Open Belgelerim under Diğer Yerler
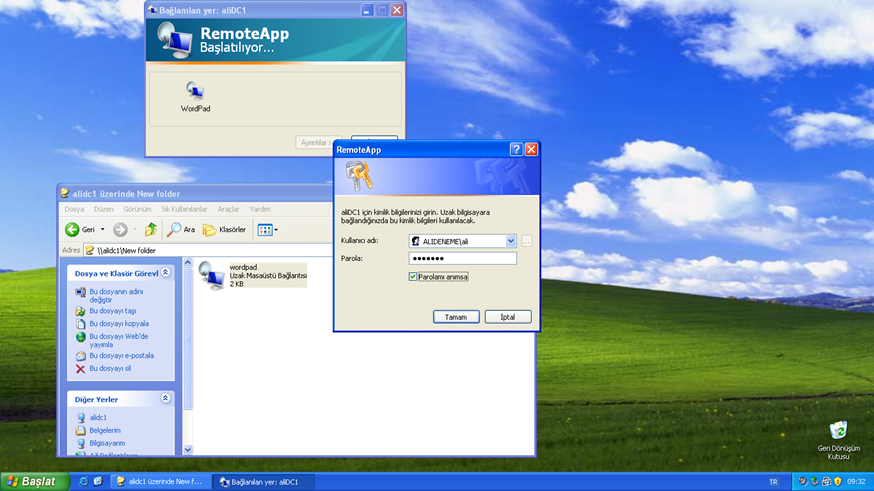 click(105, 430)
